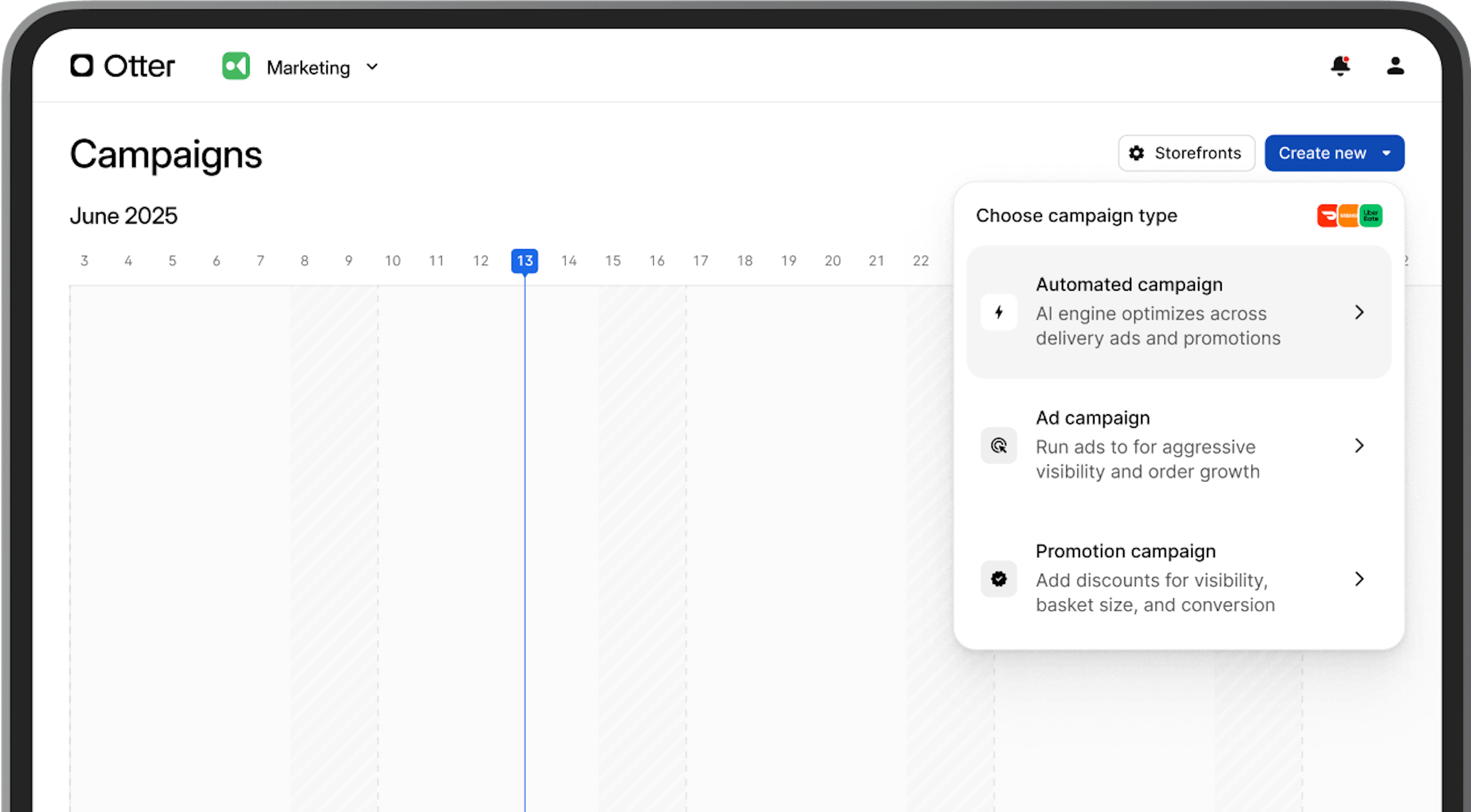
Task: Select day 3 on the timeline
Action: pos(85,261)
